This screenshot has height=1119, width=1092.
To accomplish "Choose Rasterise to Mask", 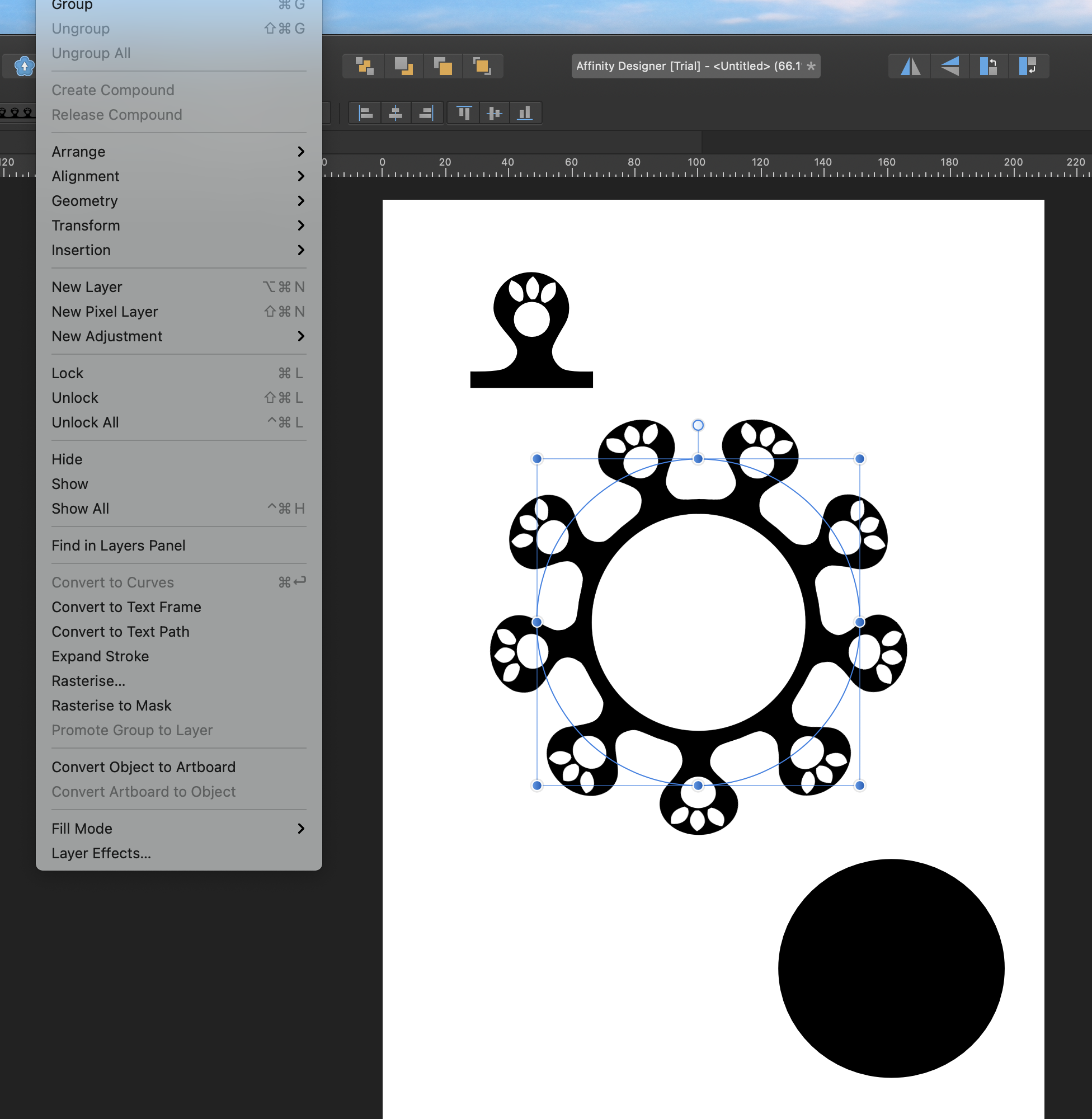I will coord(178,706).
